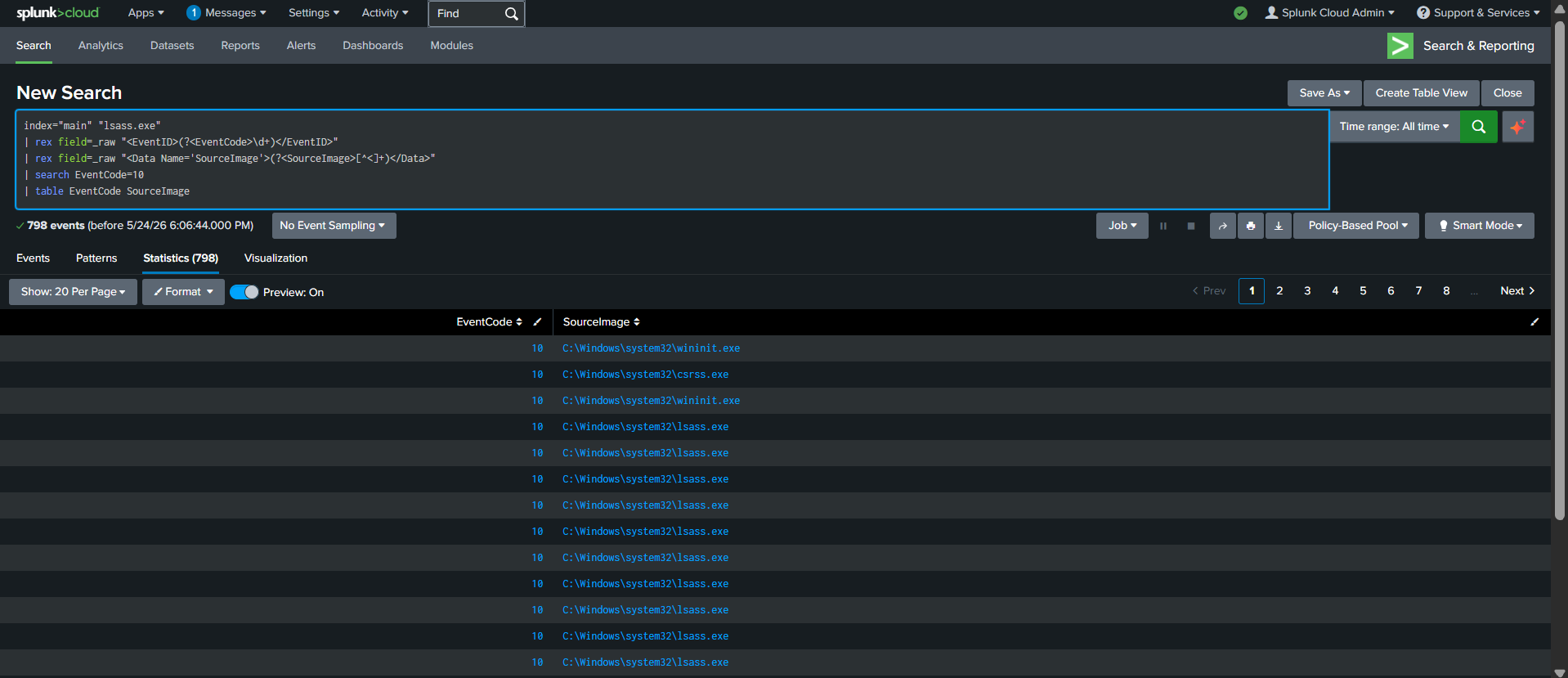
Task: Sort by SourceImage column header
Action: tap(601, 322)
